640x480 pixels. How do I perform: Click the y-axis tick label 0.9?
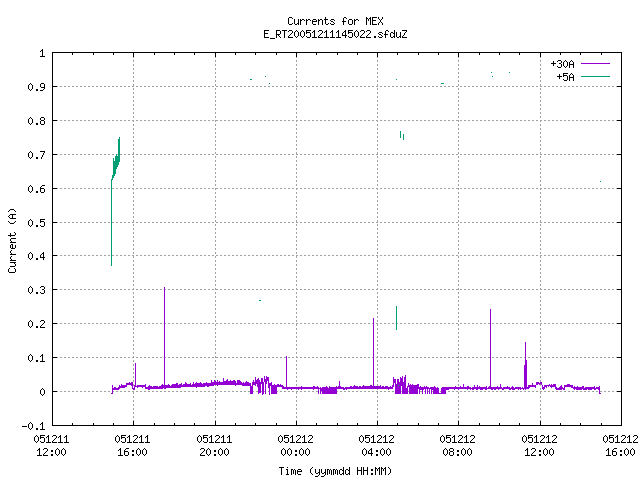(x=36, y=87)
